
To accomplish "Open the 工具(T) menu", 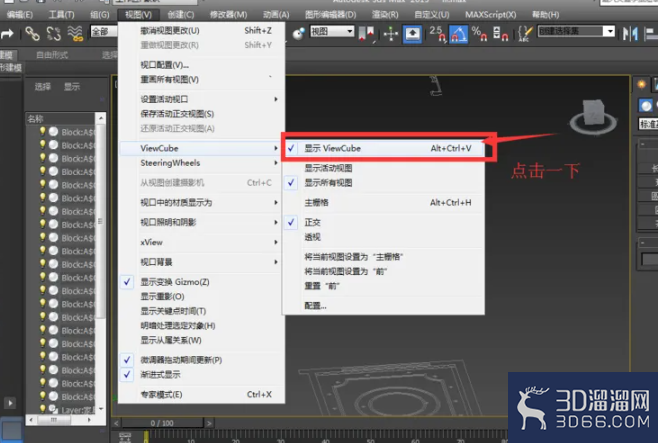I will click(x=61, y=15).
